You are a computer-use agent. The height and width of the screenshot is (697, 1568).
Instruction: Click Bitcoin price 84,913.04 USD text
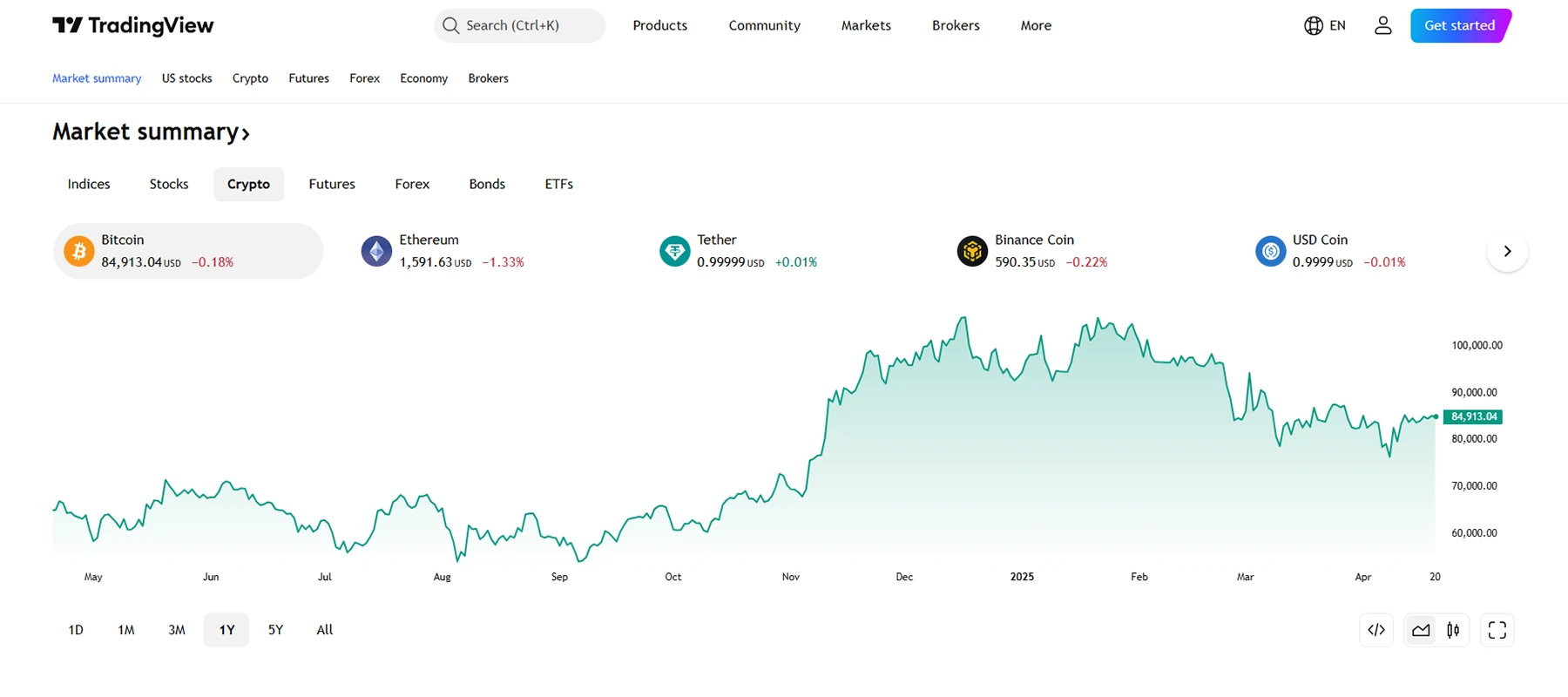pos(141,262)
